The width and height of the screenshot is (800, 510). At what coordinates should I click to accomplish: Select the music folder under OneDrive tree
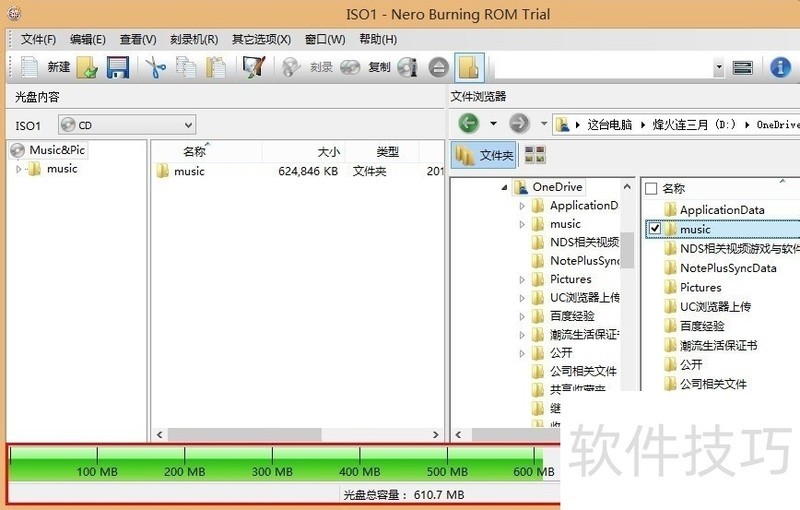point(565,224)
